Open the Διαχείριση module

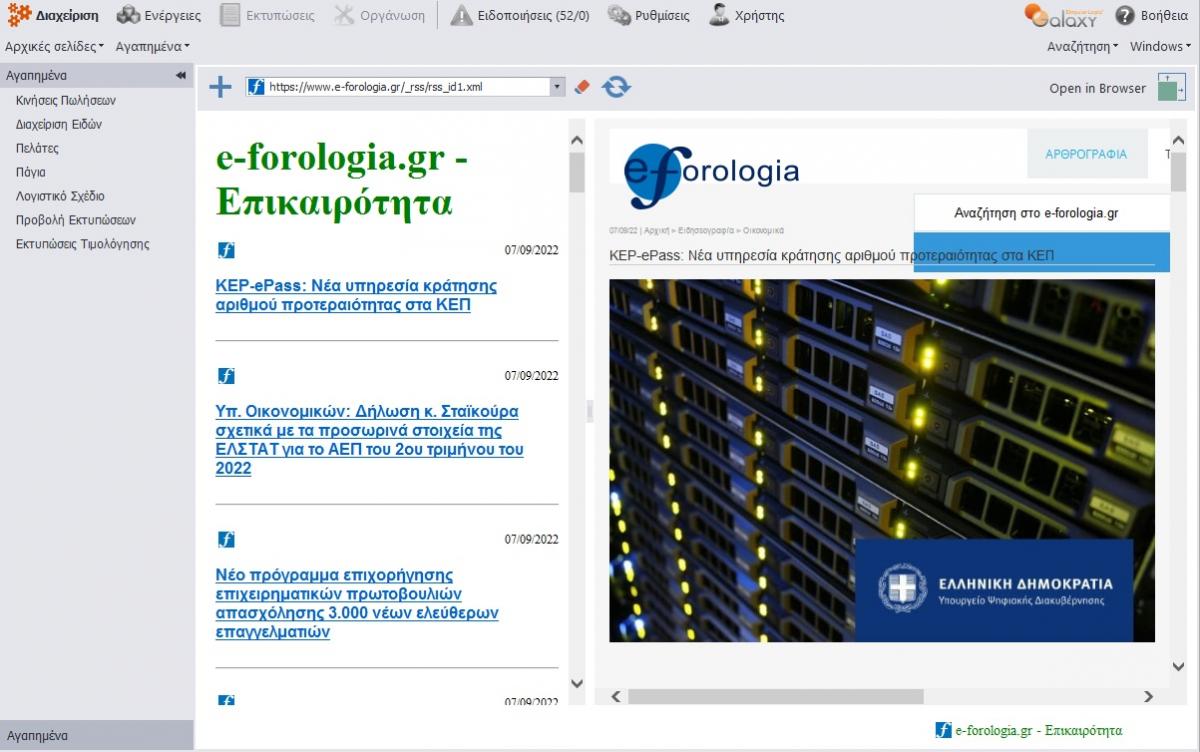[54, 15]
